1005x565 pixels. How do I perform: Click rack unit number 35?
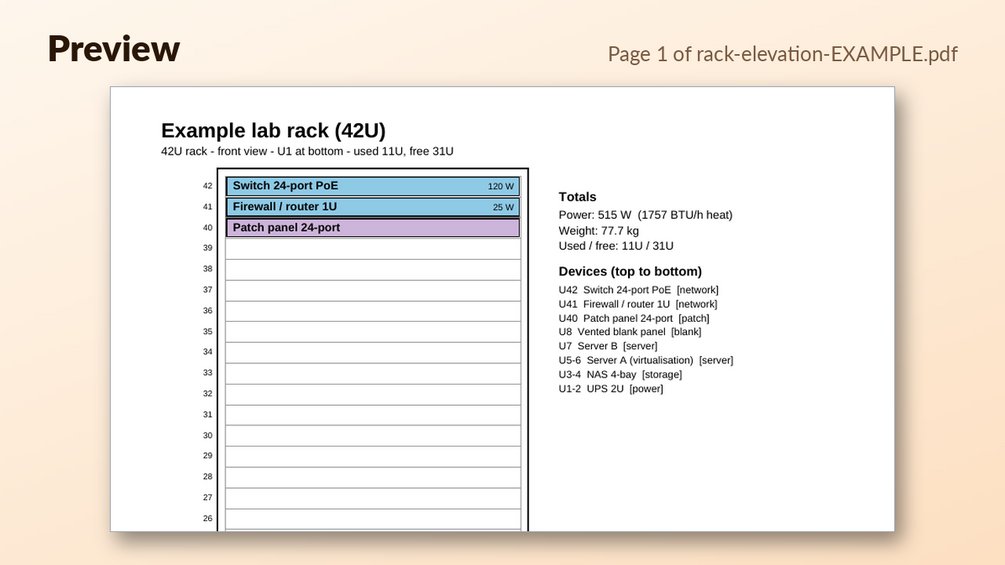(x=208, y=331)
